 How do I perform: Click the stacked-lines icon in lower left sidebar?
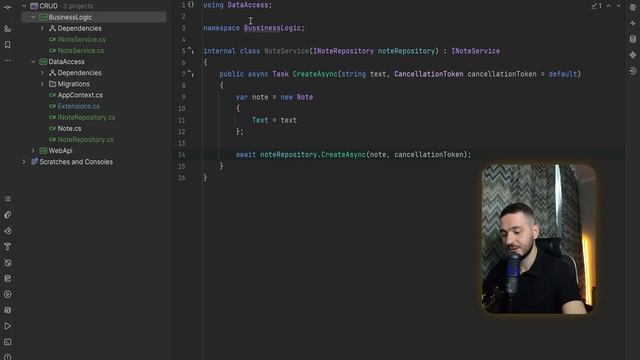[7, 199]
